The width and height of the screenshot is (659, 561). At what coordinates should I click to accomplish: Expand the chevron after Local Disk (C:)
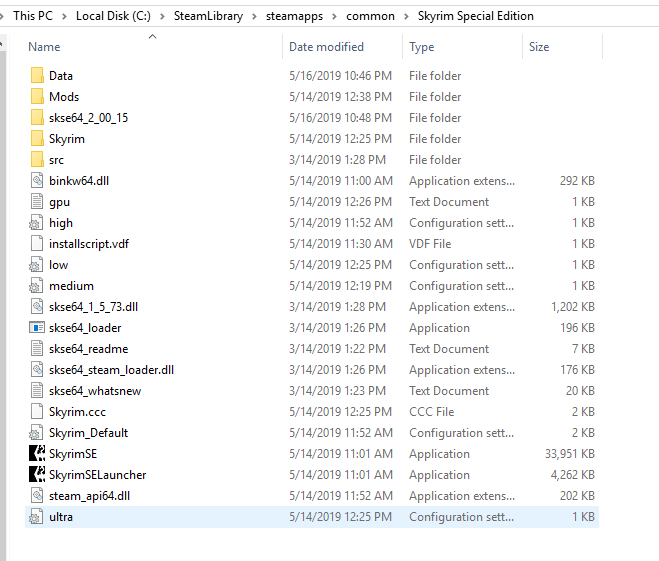[162, 16]
